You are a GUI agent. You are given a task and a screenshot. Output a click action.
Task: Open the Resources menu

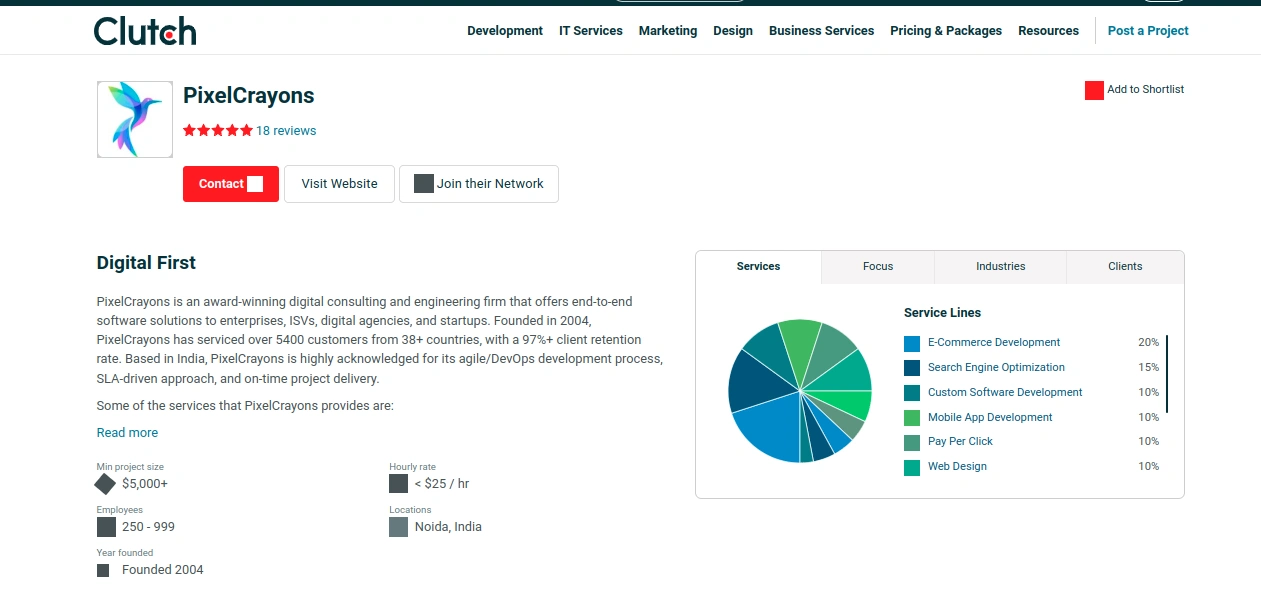click(1049, 31)
